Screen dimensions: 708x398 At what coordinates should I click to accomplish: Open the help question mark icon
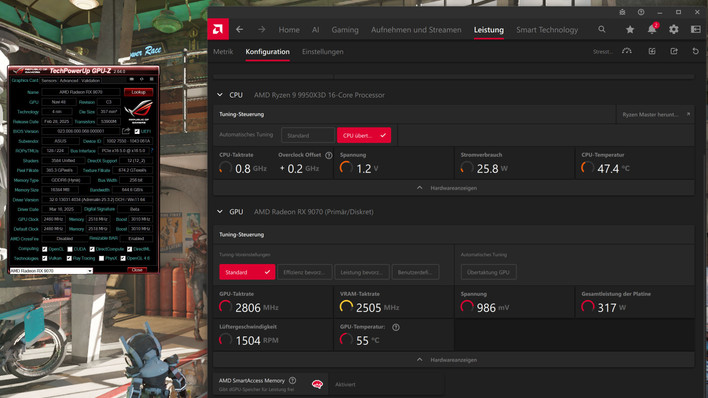[x=641, y=12]
